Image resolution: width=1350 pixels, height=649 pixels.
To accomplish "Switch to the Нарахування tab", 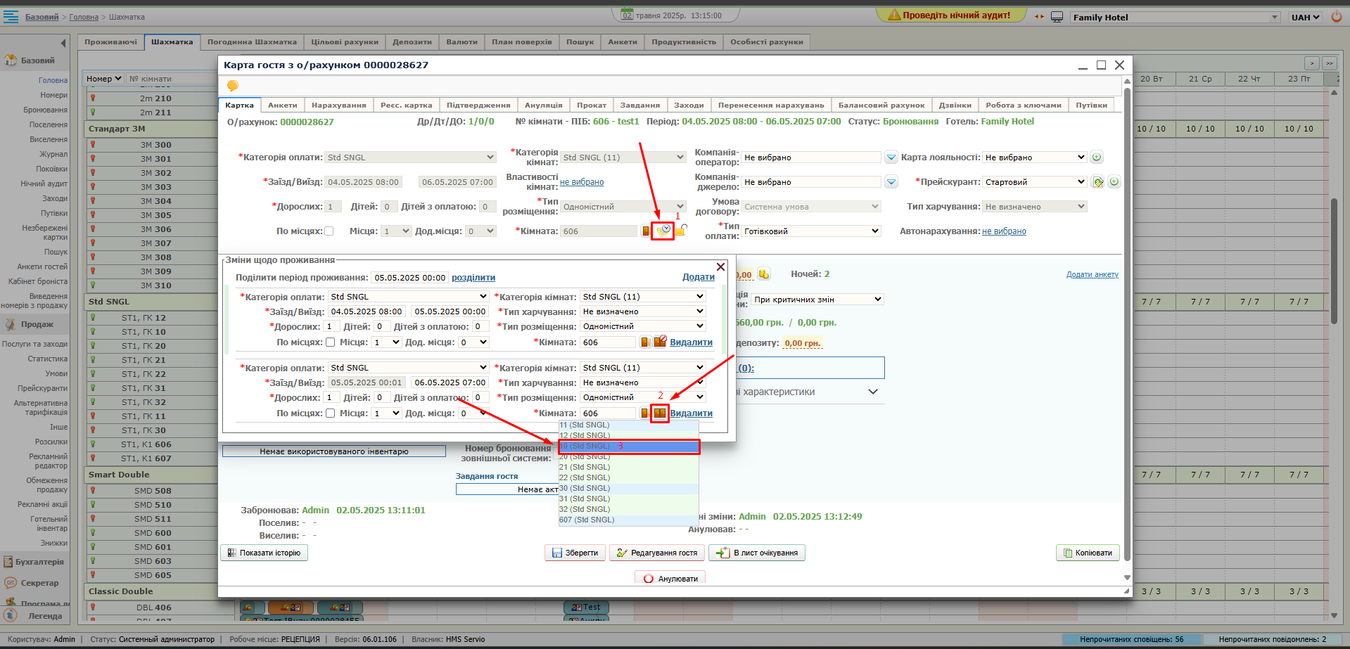I will tap(338, 105).
